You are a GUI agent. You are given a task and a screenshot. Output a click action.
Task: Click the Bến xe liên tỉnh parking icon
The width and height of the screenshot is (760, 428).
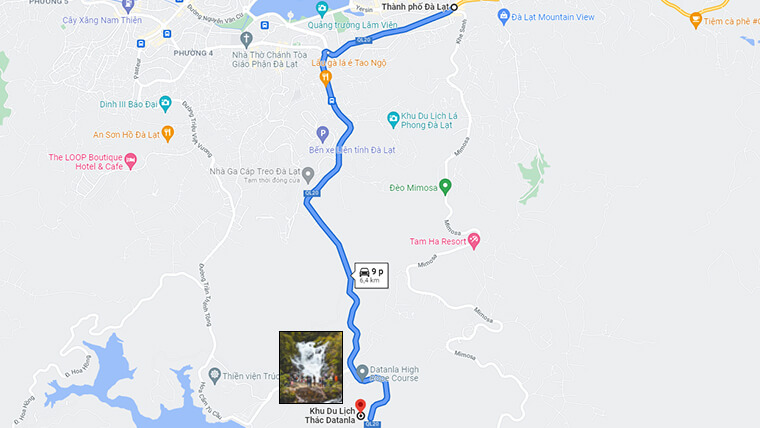(322, 134)
